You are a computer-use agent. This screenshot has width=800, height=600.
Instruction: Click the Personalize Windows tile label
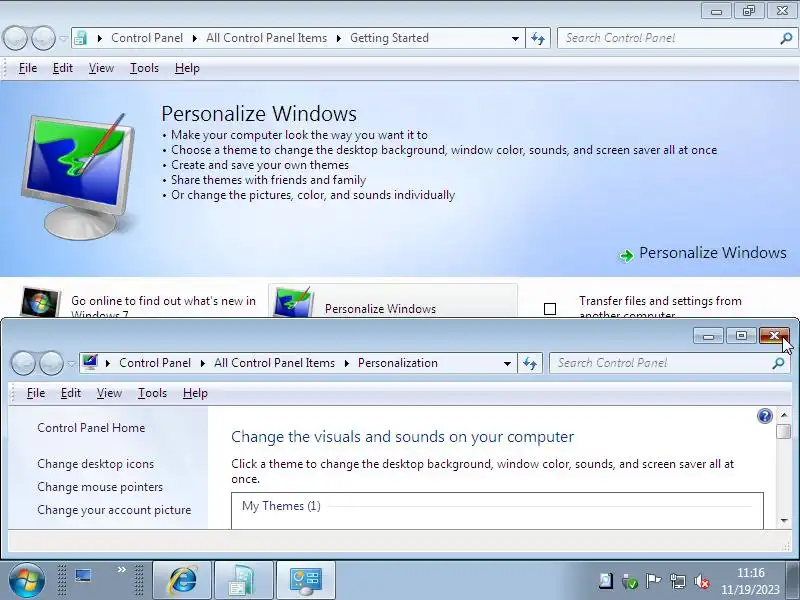(x=380, y=309)
